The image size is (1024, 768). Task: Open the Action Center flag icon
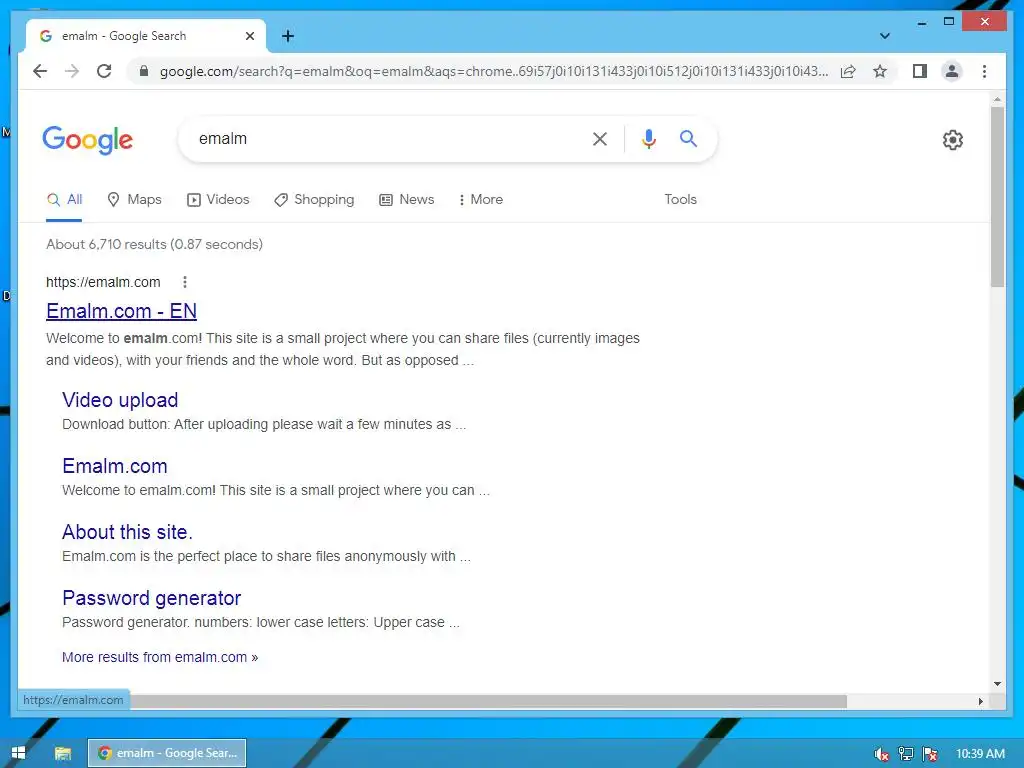pyautogui.click(x=930, y=754)
